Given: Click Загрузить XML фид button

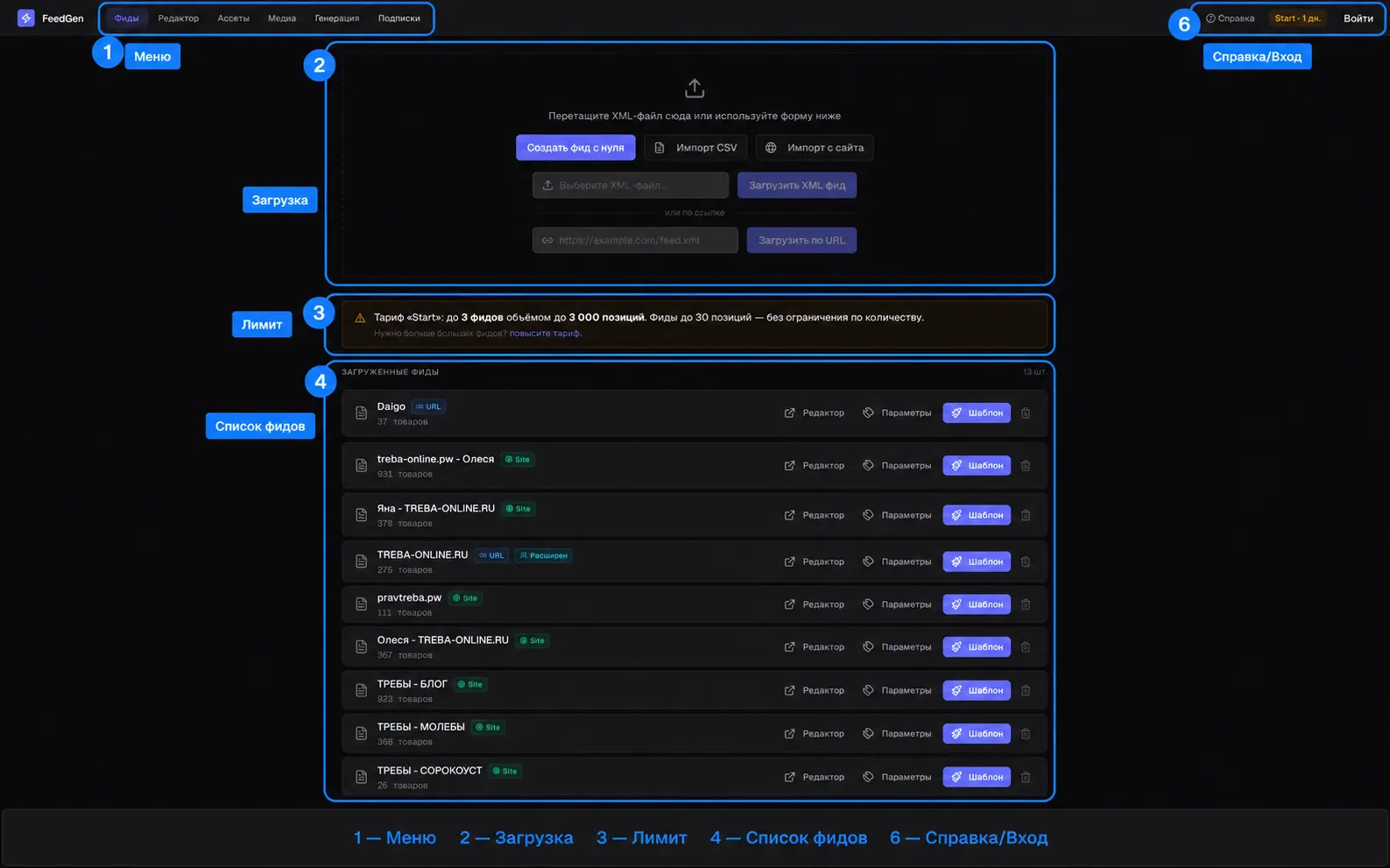Looking at the screenshot, I should (x=797, y=185).
